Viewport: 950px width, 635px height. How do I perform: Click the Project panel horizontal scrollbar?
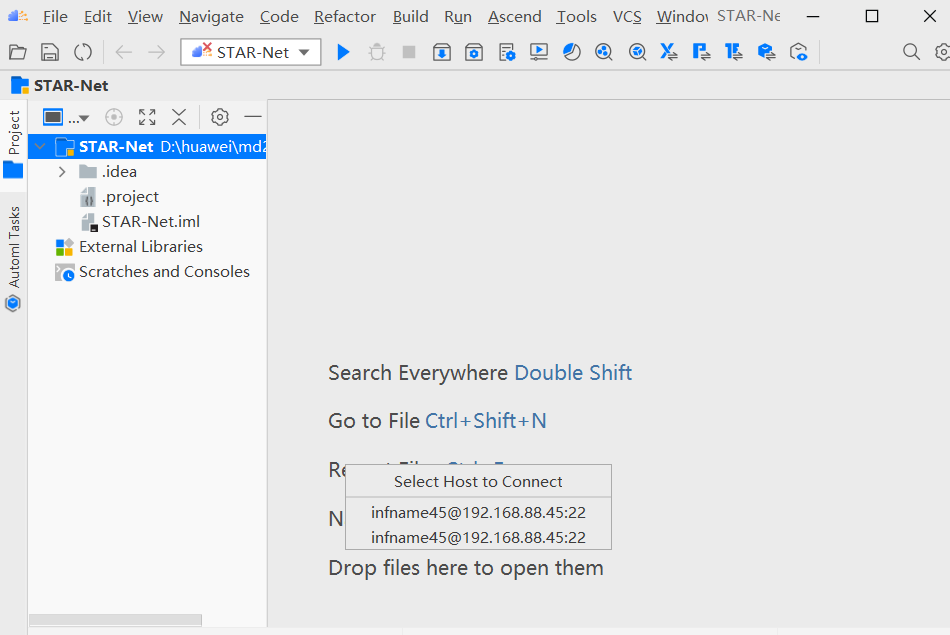(x=115, y=620)
